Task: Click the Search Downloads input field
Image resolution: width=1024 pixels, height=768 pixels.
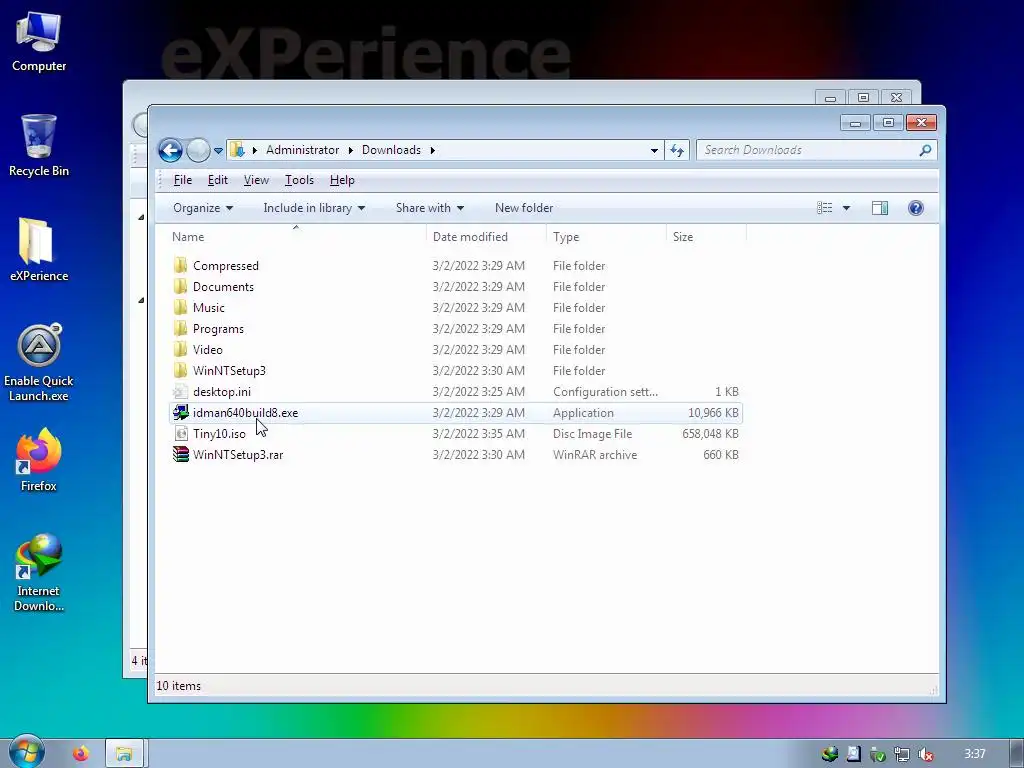Action: coord(808,150)
